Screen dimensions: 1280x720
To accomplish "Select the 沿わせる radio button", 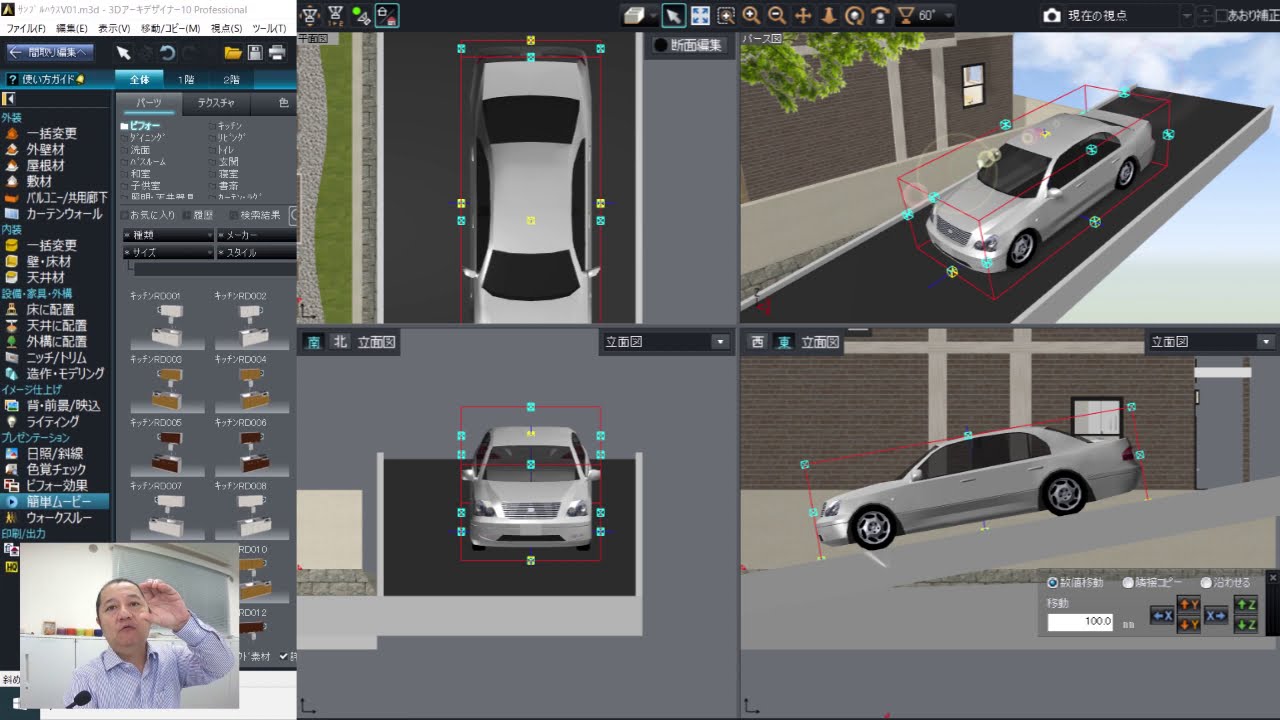I will coord(1205,582).
